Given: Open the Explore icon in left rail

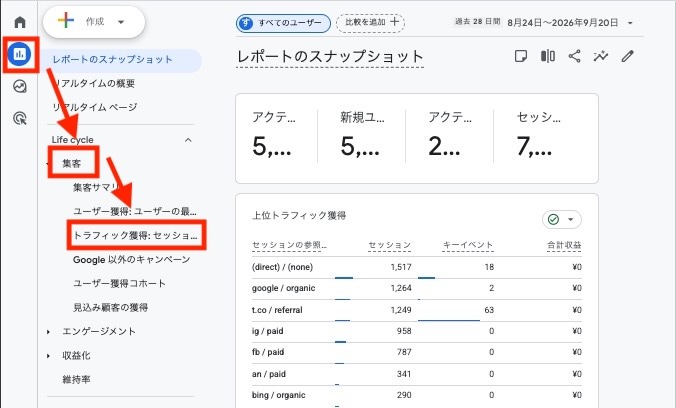Looking at the screenshot, I should click(x=20, y=86).
